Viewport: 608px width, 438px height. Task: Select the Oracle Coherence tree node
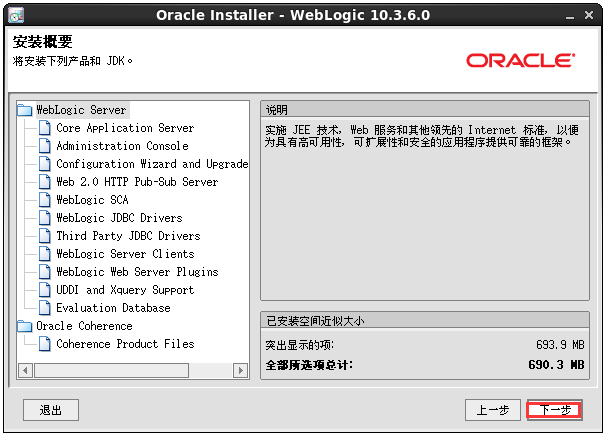click(84, 326)
